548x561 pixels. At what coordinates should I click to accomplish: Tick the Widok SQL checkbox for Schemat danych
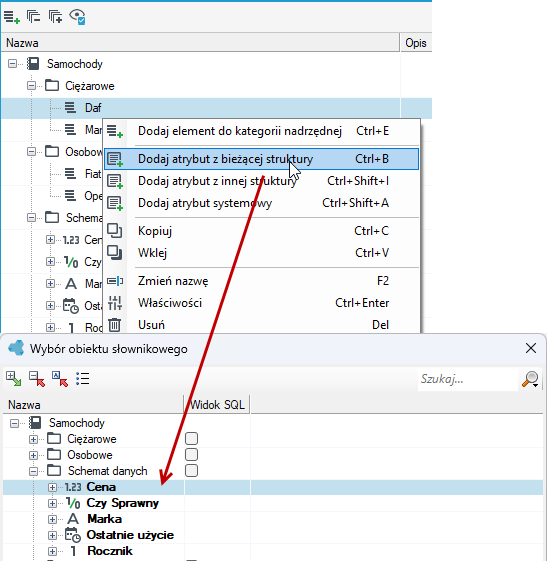coord(191,471)
